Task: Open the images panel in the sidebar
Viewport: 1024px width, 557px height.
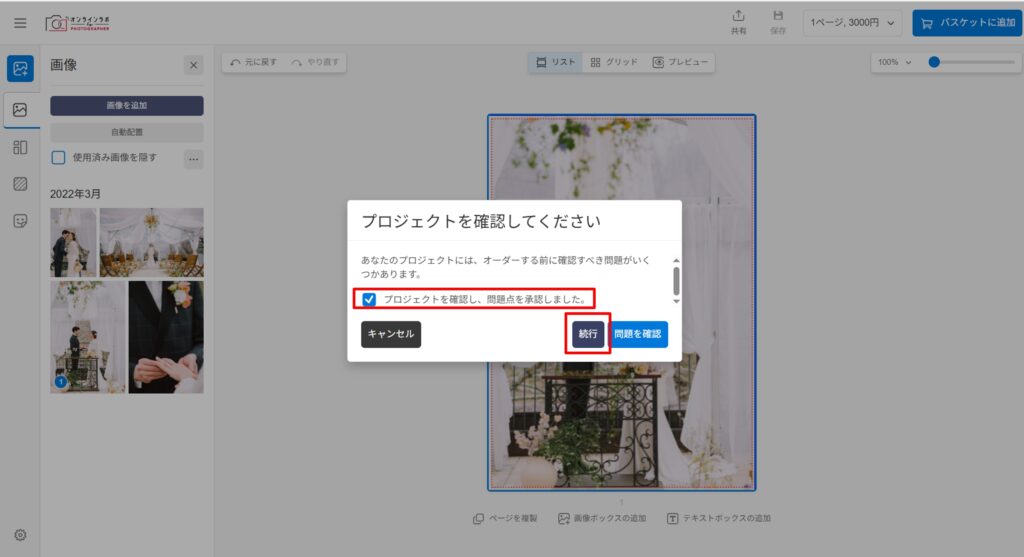Action: point(20,110)
